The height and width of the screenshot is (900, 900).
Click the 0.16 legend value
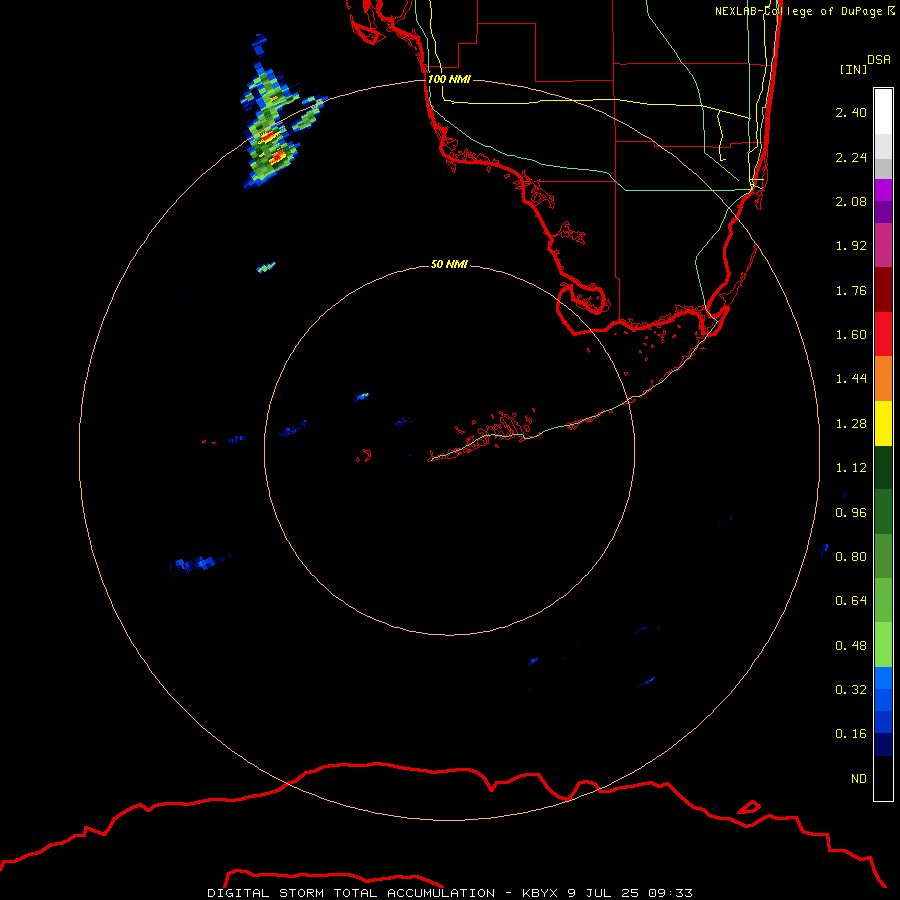pos(851,734)
